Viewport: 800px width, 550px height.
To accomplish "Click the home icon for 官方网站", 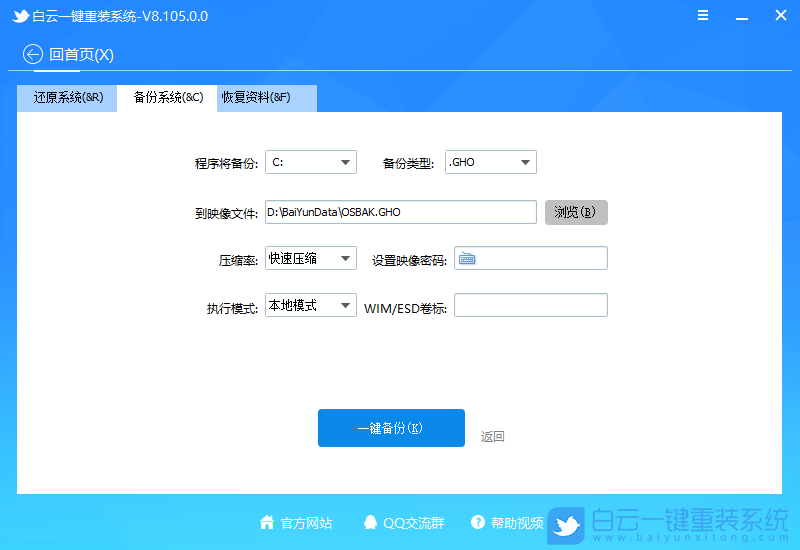I will [267, 522].
